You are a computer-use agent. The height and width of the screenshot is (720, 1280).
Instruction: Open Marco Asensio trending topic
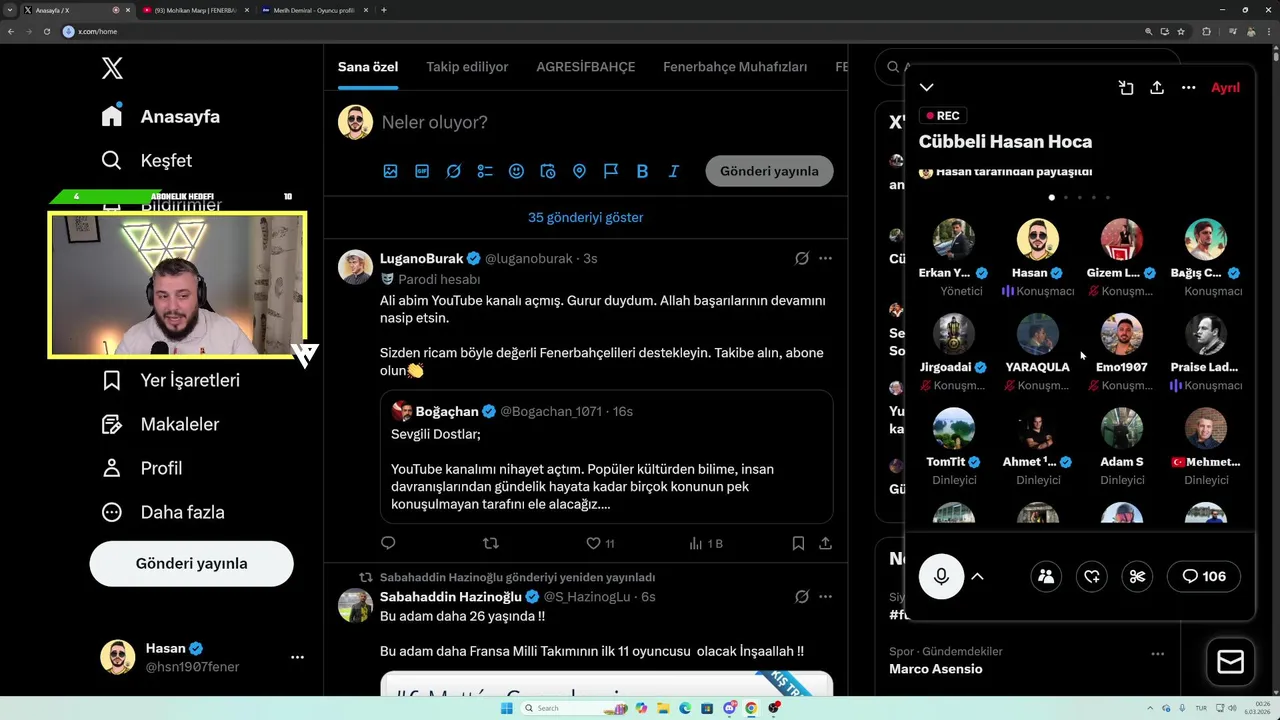(x=936, y=669)
